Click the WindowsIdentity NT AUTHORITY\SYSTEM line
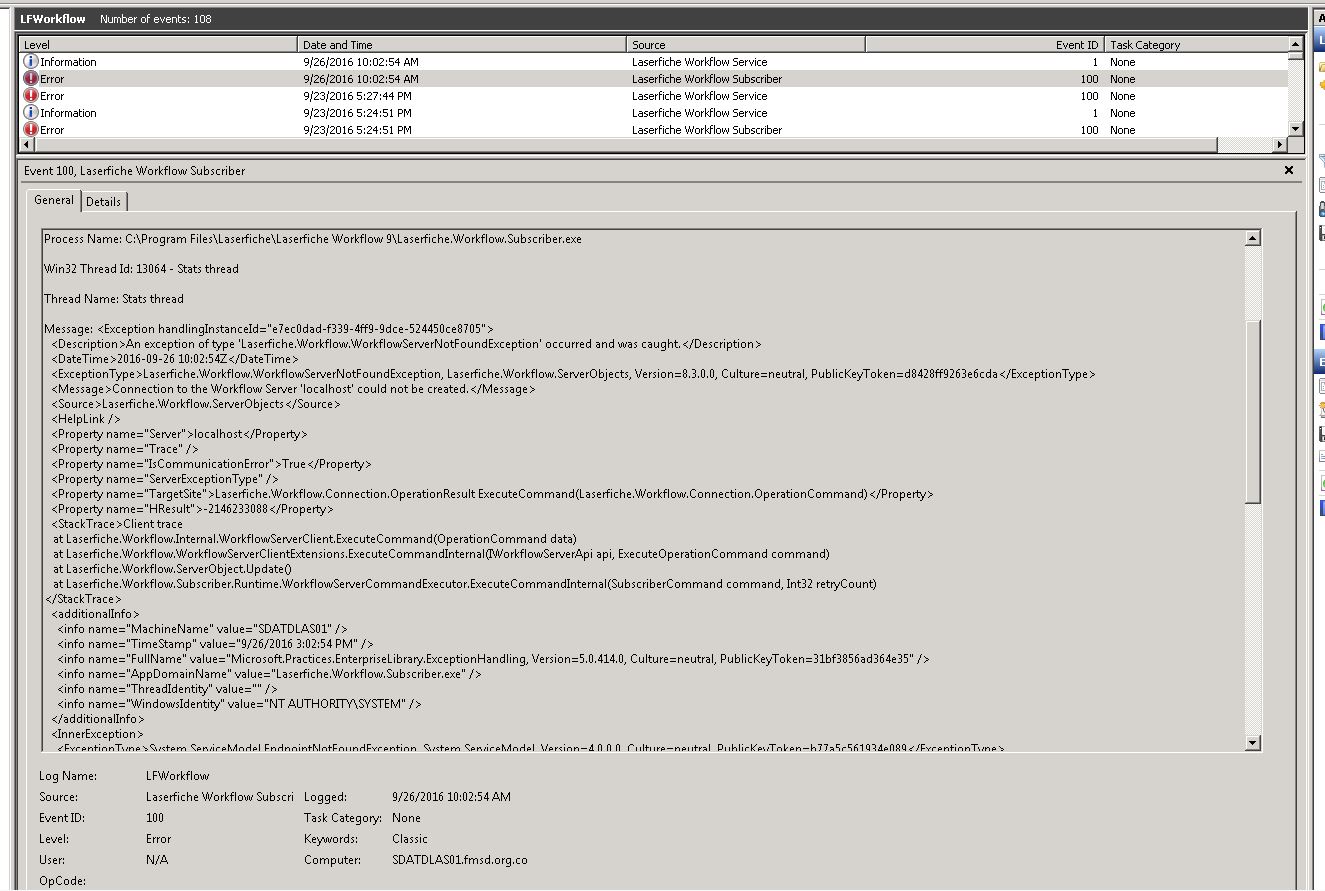The width and height of the screenshot is (1325, 891). [x=239, y=704]
